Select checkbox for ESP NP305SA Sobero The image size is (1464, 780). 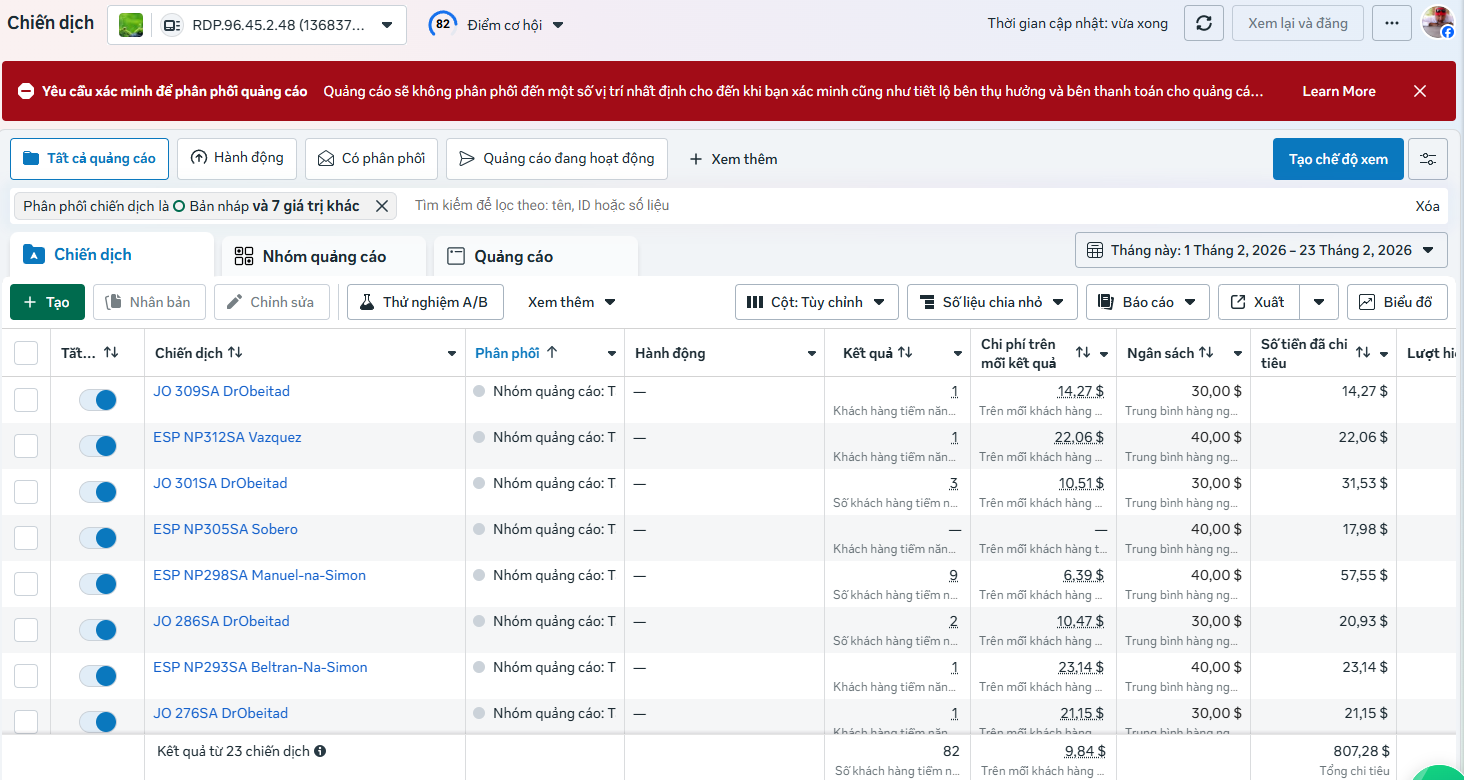pos(26,538)
